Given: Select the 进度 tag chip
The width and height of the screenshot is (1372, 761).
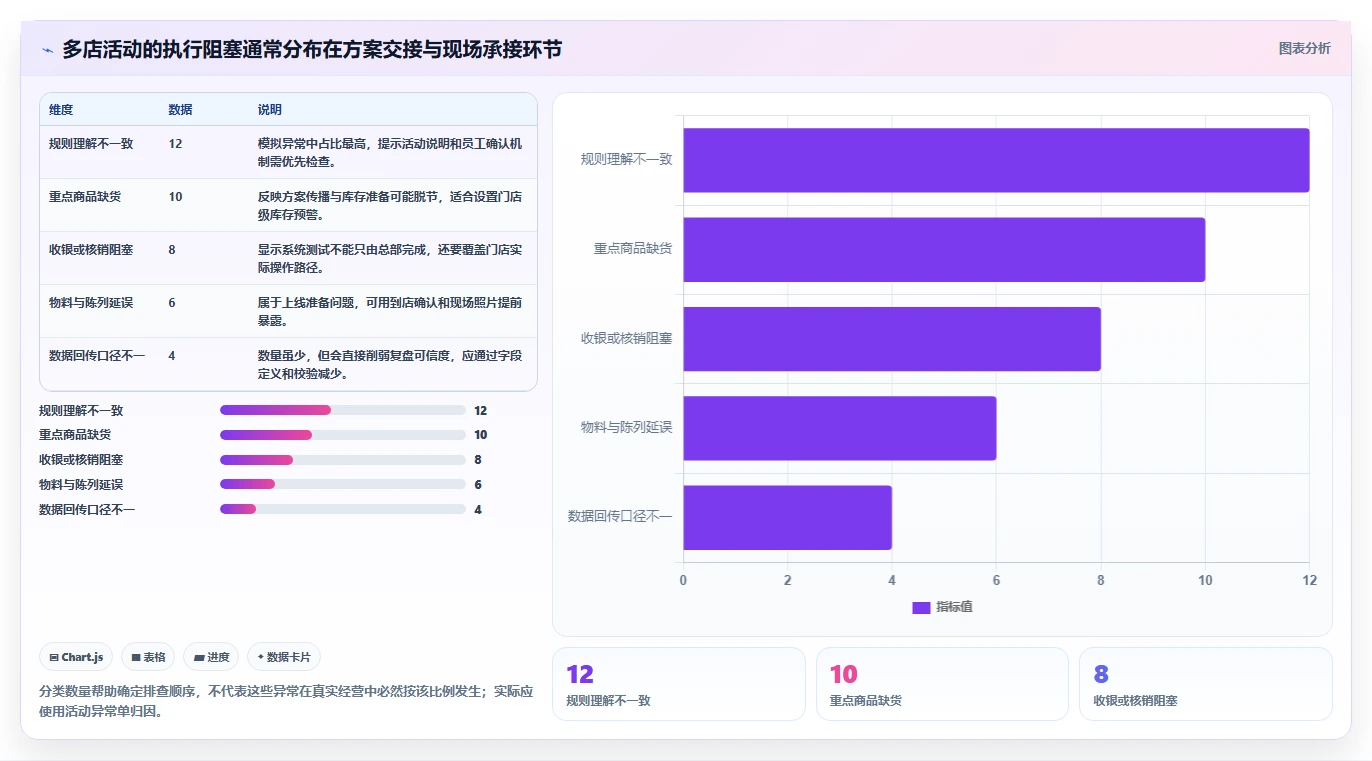Looking at the screenshot, I should pyautogui.click(x=211, y=657).
